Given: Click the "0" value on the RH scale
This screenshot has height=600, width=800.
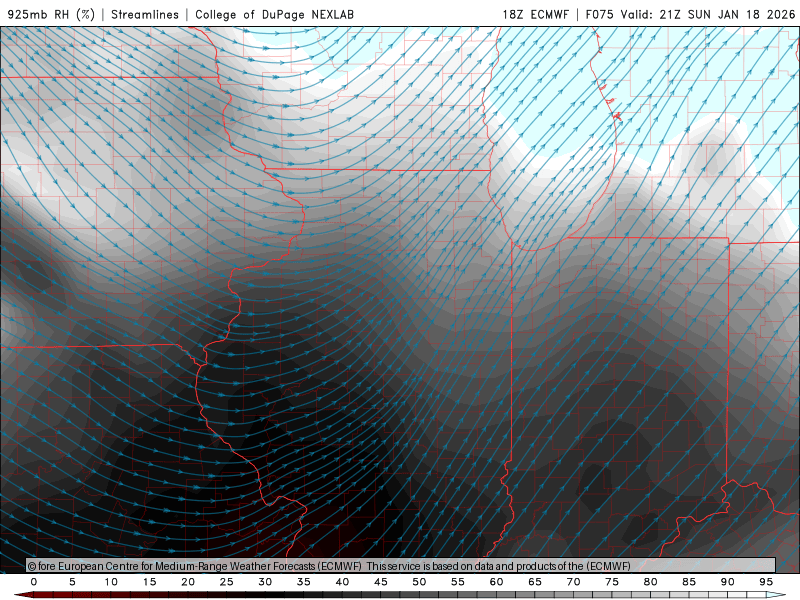Looking at the screenshot, I should point(34,582).
